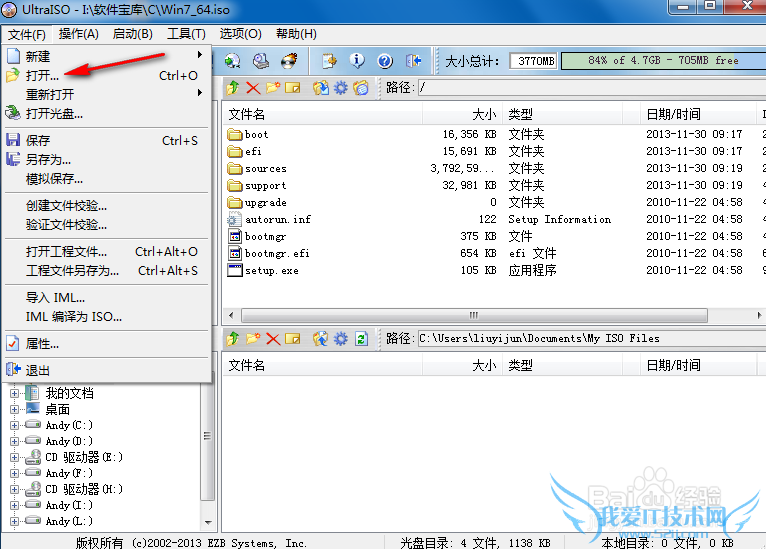Click the new folder icon in local pane toolbar
Screen dimensions: 766x549
pyautogui.click(x=253, y=338)
